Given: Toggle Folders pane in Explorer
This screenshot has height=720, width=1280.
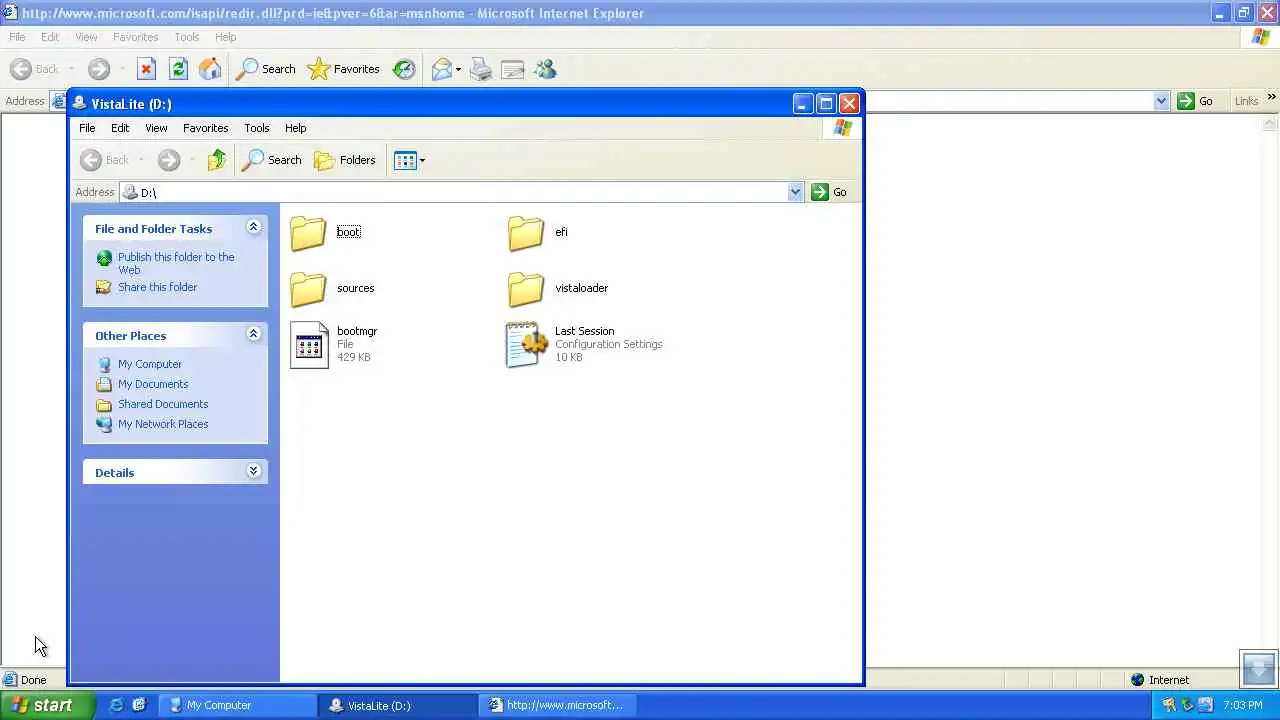Looking at the screenshot, I should (345, 160).
